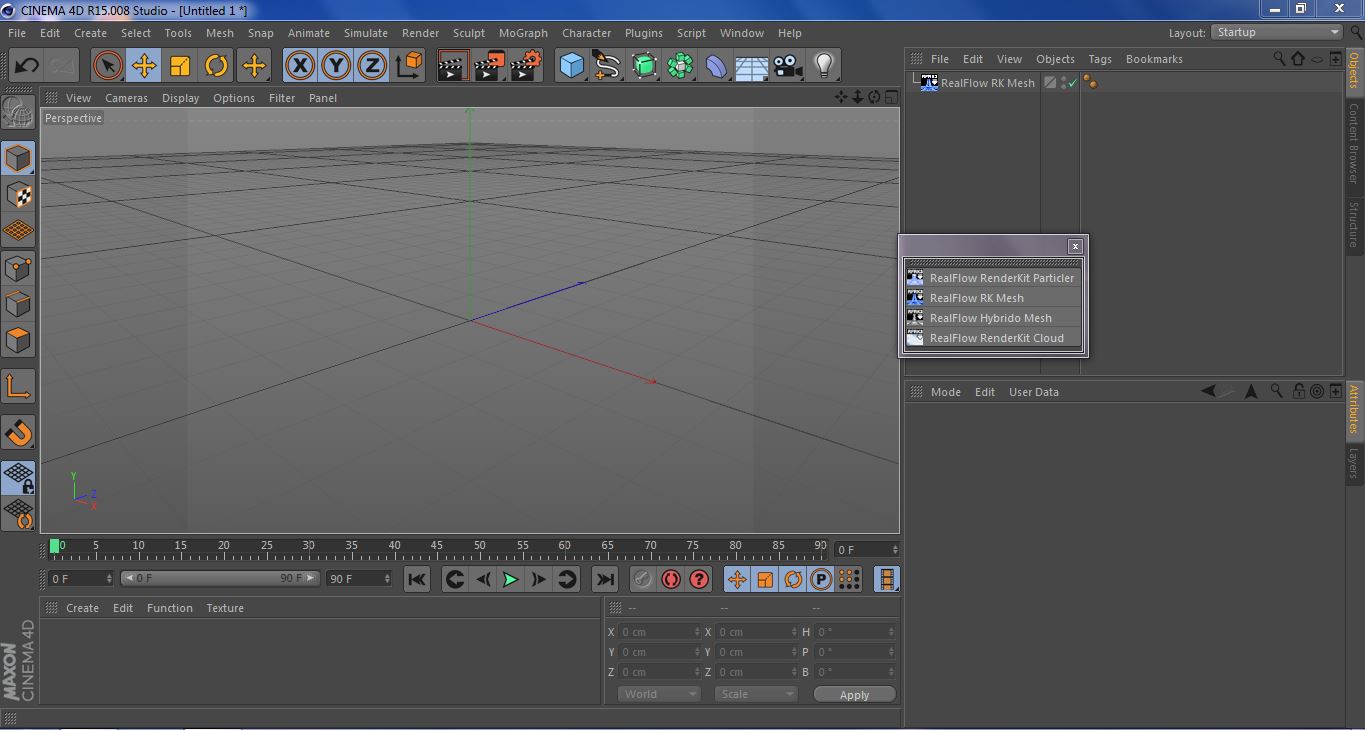Toggle automatic keyframing

coord(671,579)
